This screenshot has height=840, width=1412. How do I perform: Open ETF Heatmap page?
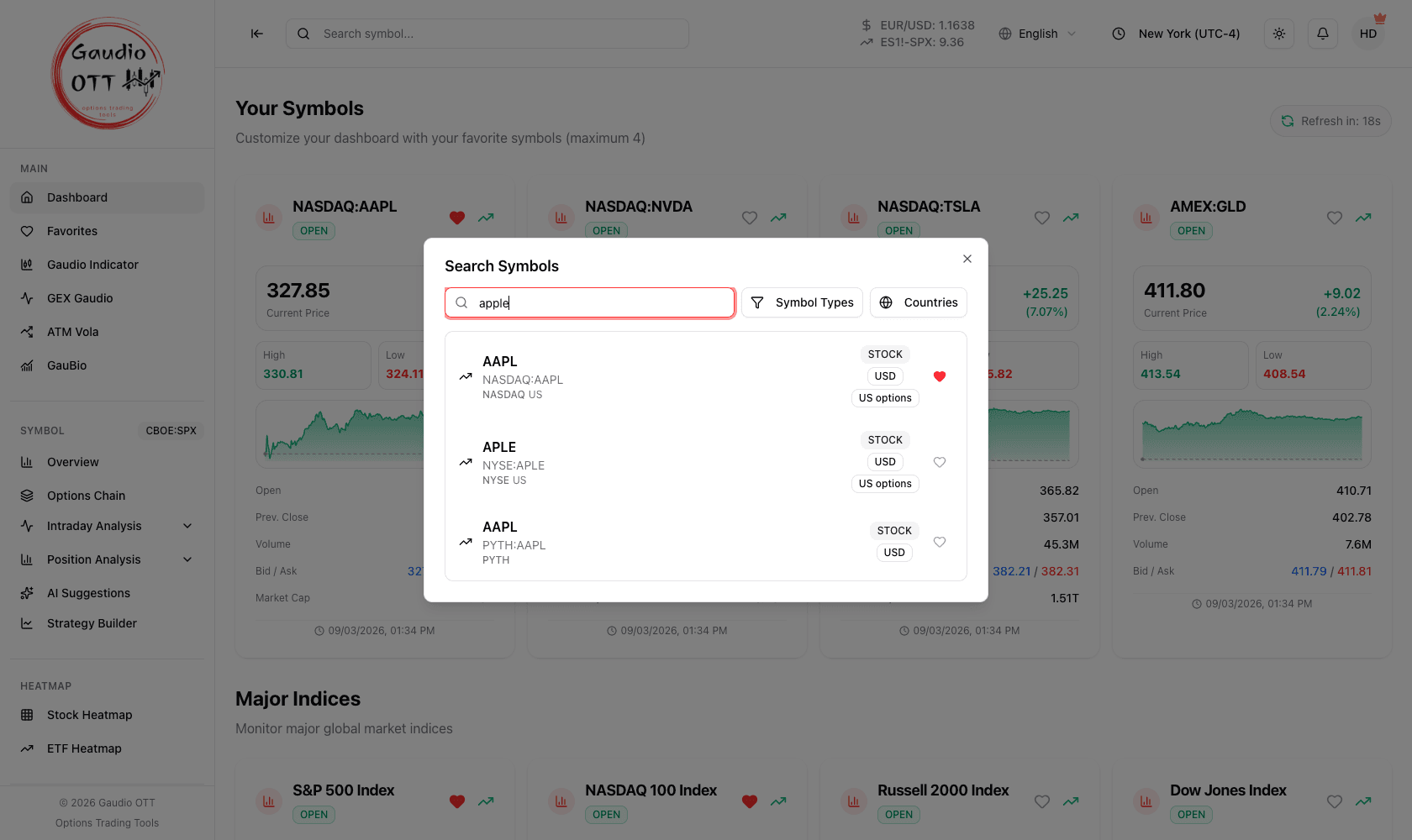pos(108,748)
